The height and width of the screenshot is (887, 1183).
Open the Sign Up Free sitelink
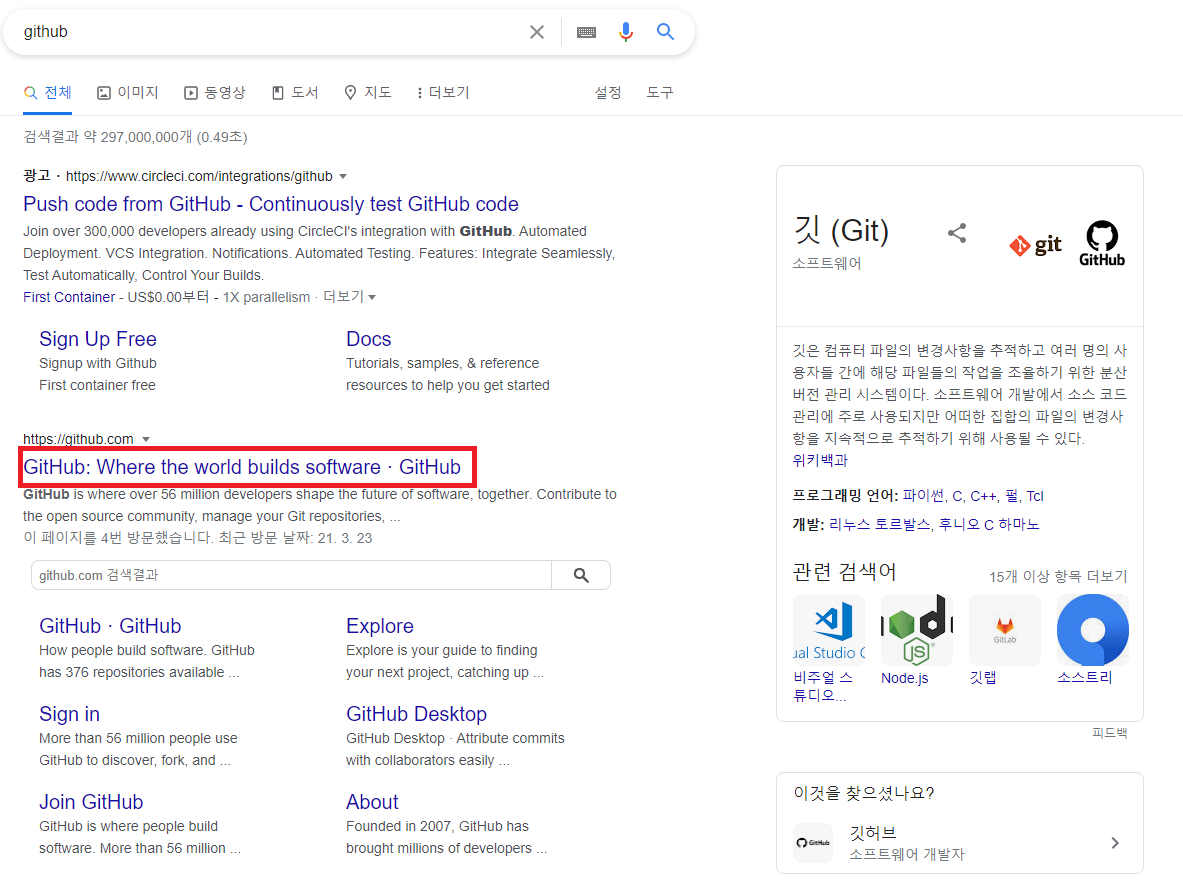click(x=98, y=339)
